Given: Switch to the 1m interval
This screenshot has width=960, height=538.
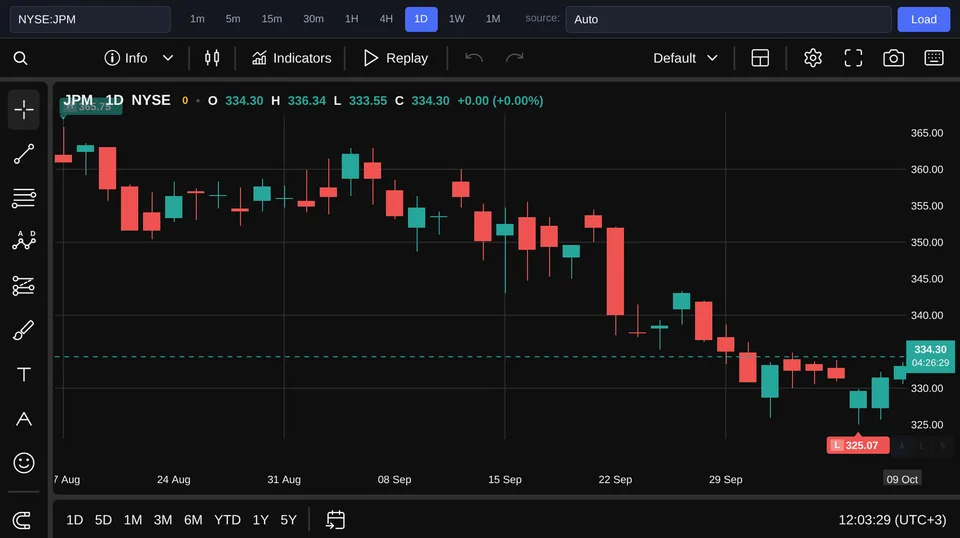Looking at the screenshot, I should click(197, 19).
